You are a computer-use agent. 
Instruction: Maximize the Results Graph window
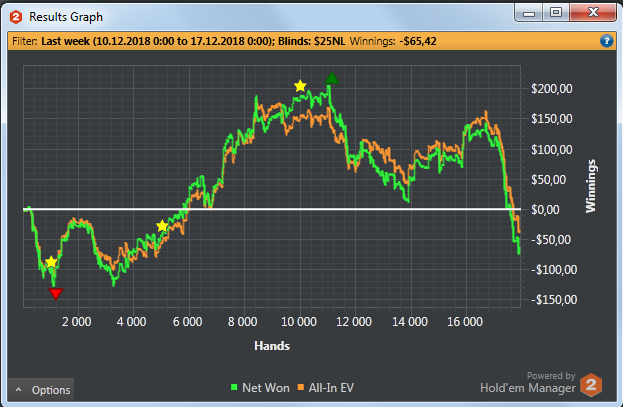coord(555,13)
